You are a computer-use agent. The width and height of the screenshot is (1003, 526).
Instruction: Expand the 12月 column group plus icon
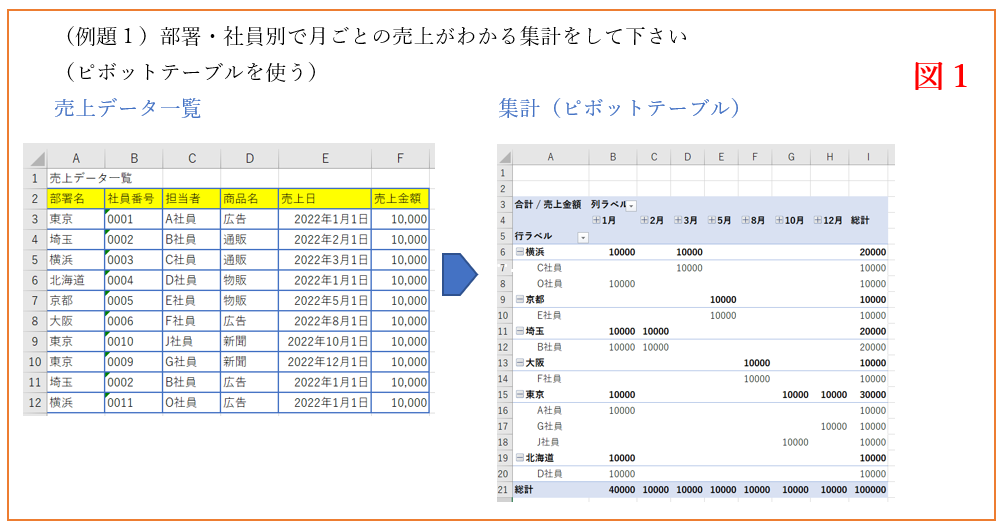click(x=817, y=220)
